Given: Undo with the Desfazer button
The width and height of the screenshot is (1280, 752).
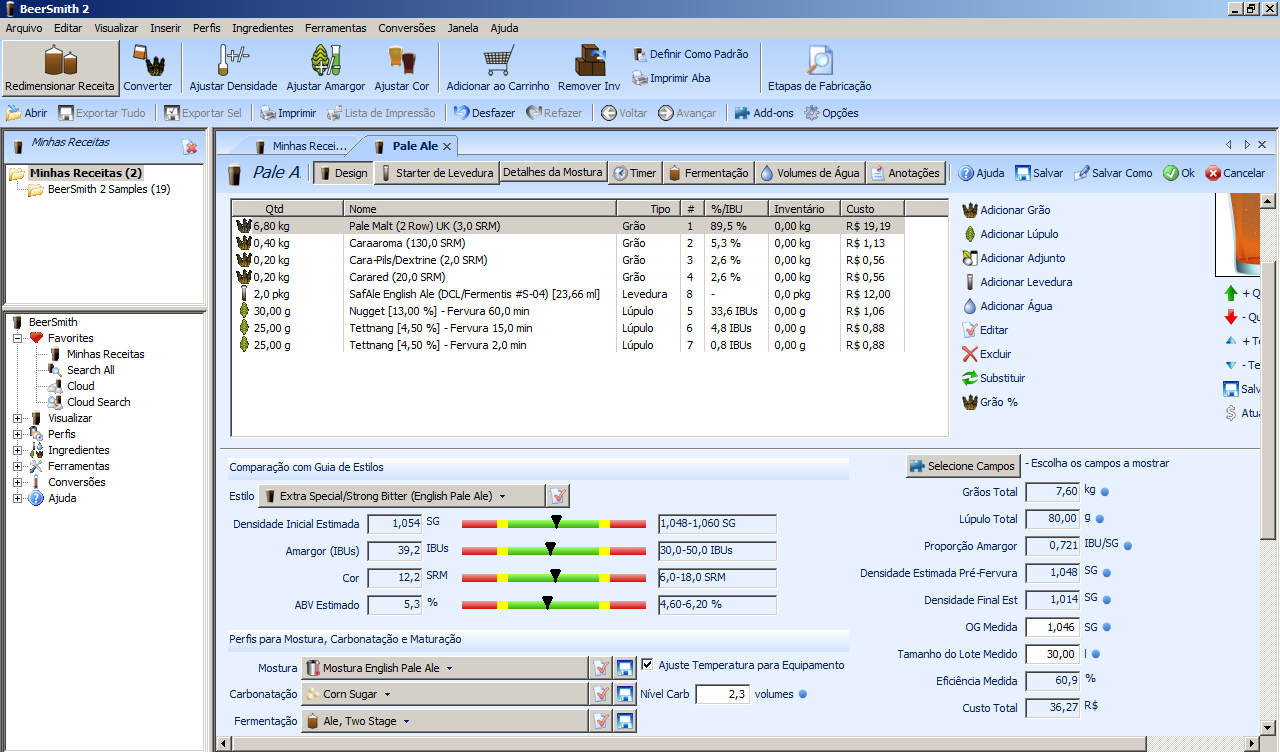Looking at the screenshot, I should click(x=484, y=113).
